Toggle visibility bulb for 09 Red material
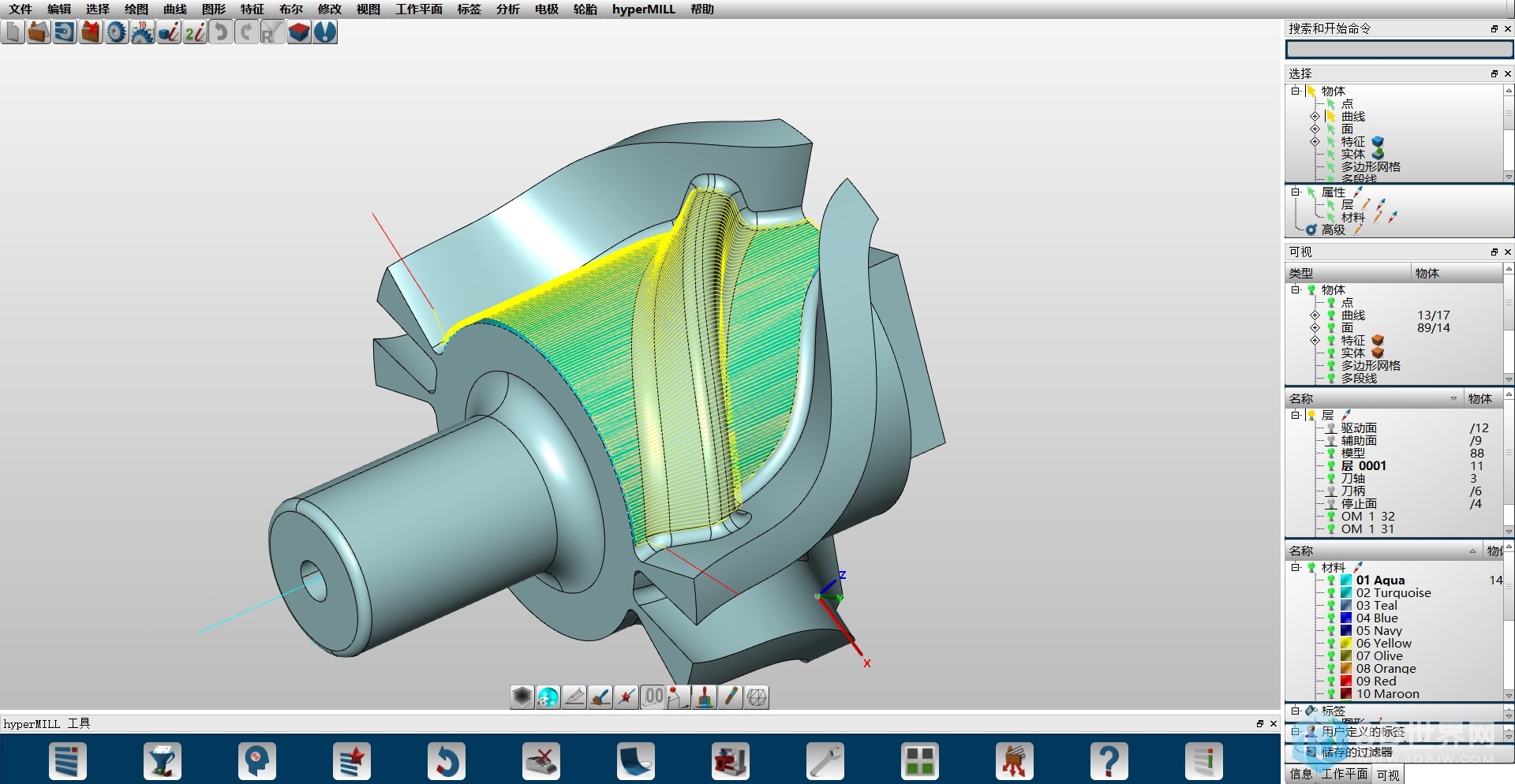1515x784 pixels. coord(1331,681)
